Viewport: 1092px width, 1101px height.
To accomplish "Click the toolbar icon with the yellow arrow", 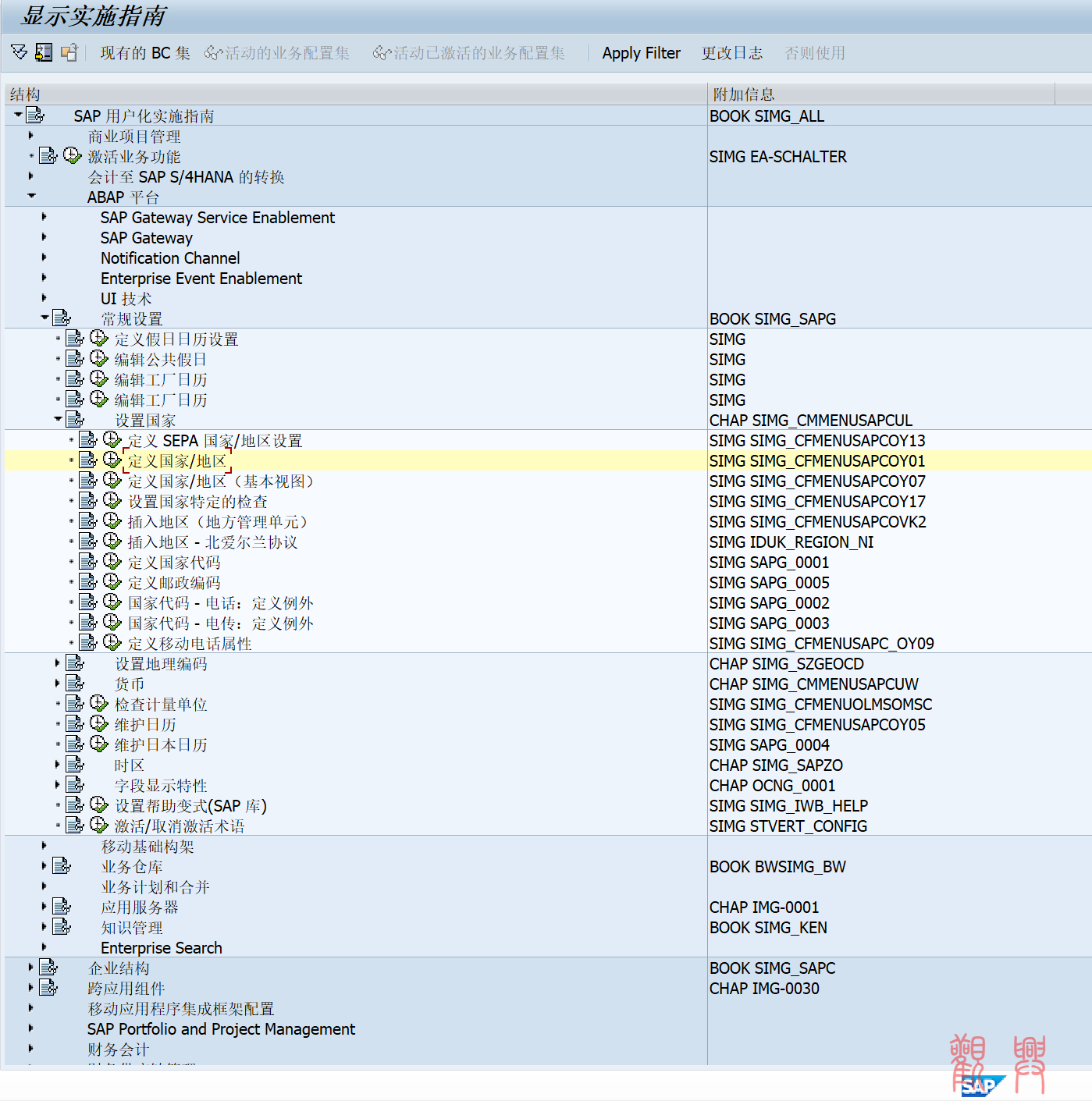I will click(44, 52).
